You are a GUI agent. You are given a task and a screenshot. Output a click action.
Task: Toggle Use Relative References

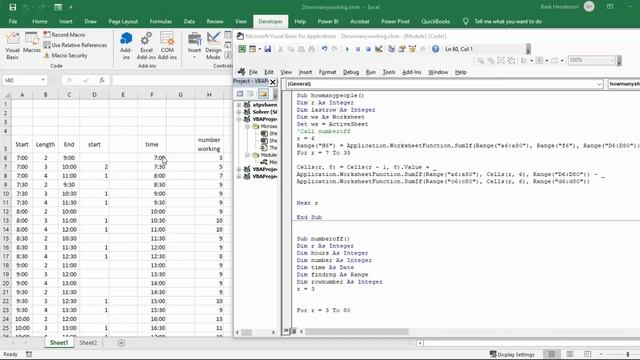coord(76,45)
